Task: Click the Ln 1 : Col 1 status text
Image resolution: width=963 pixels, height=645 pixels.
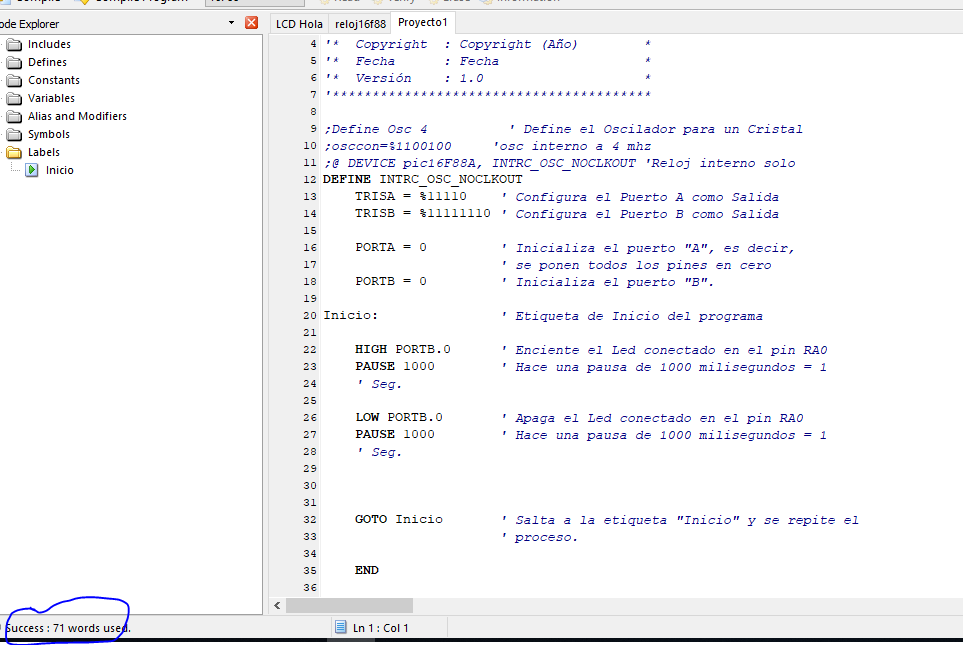Action: point(380,628)
